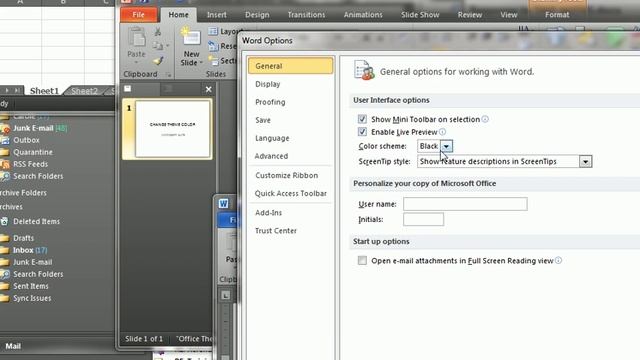Viewport: 640px width, 360px height.
Task: Select Proofing category in Word Options
Action: 291,102
